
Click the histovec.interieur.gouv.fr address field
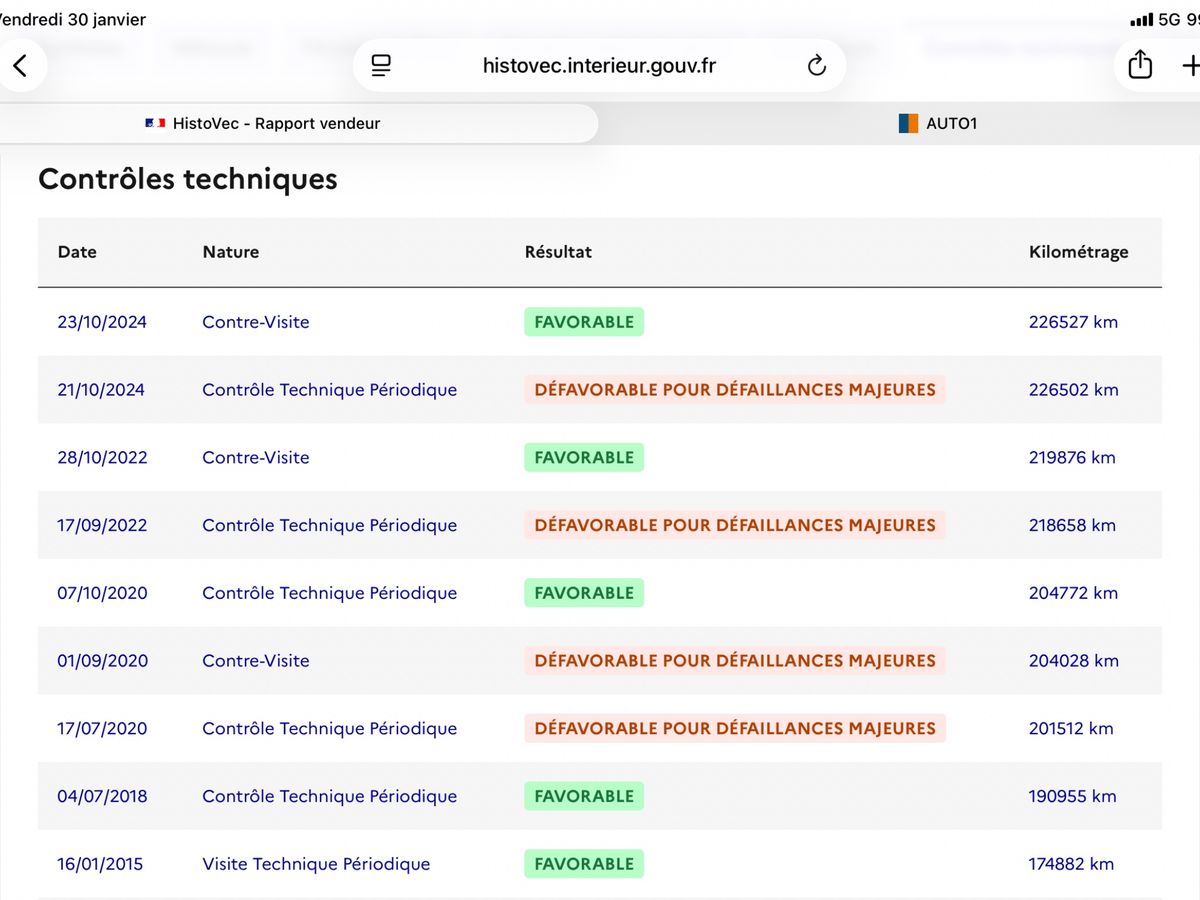click(x=599, y=66)
